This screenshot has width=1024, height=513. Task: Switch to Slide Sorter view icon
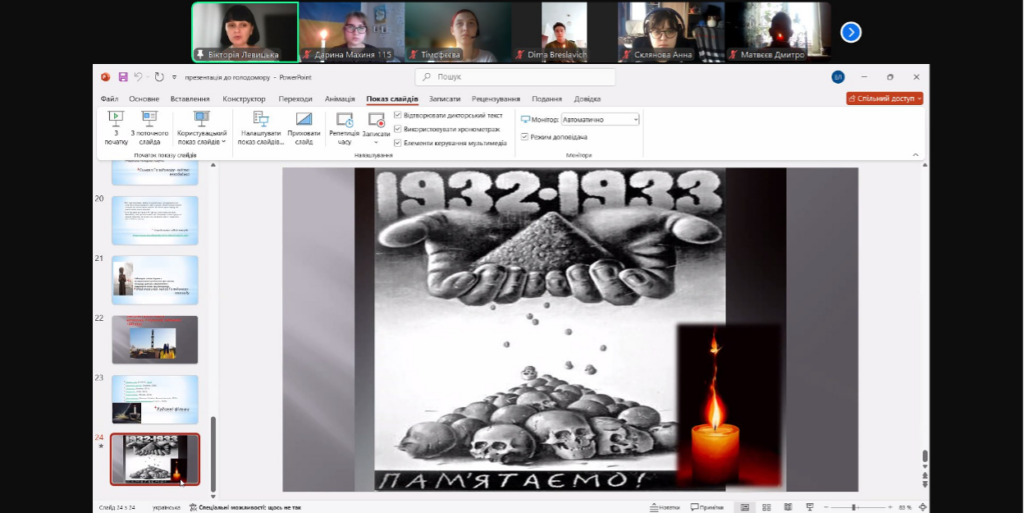pyautogui.click(x=767, y=507)
